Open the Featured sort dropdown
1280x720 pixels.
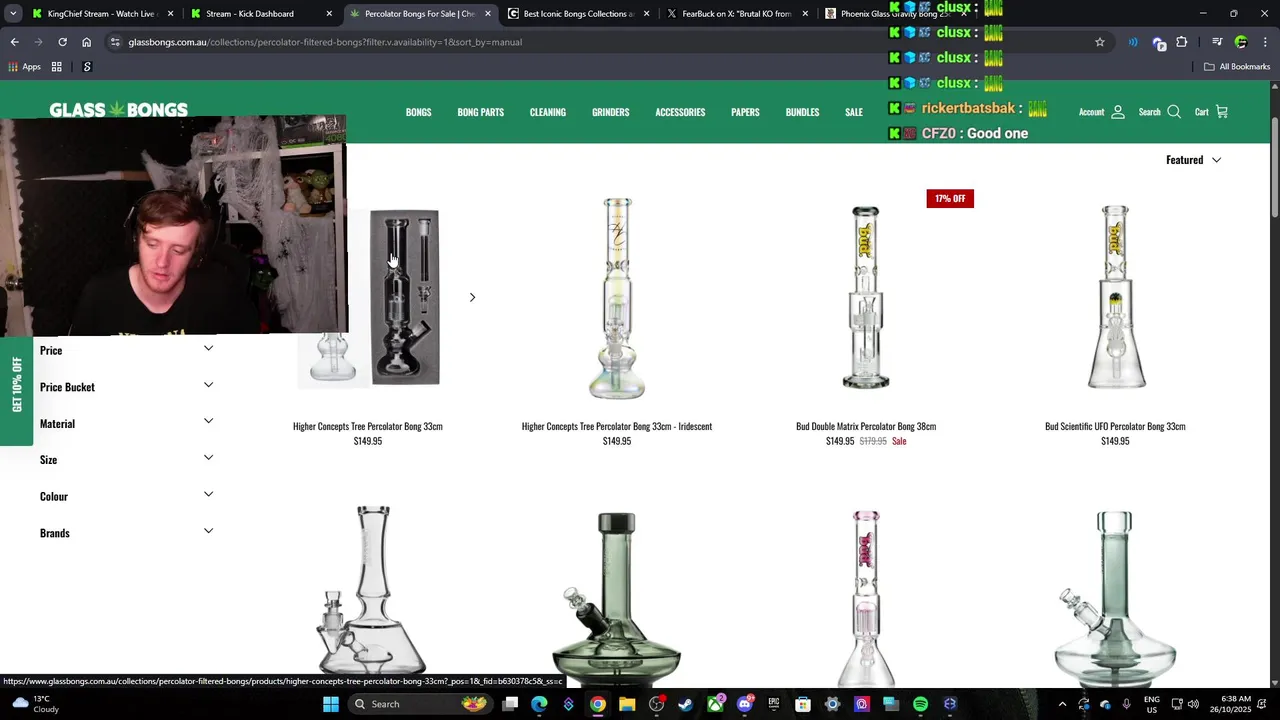coord(1193,160)
